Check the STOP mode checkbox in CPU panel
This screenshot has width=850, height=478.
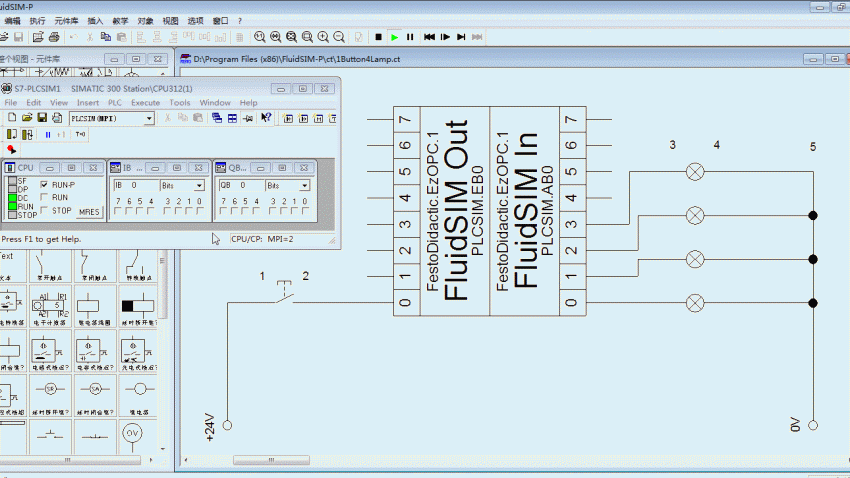pos(44,210)
